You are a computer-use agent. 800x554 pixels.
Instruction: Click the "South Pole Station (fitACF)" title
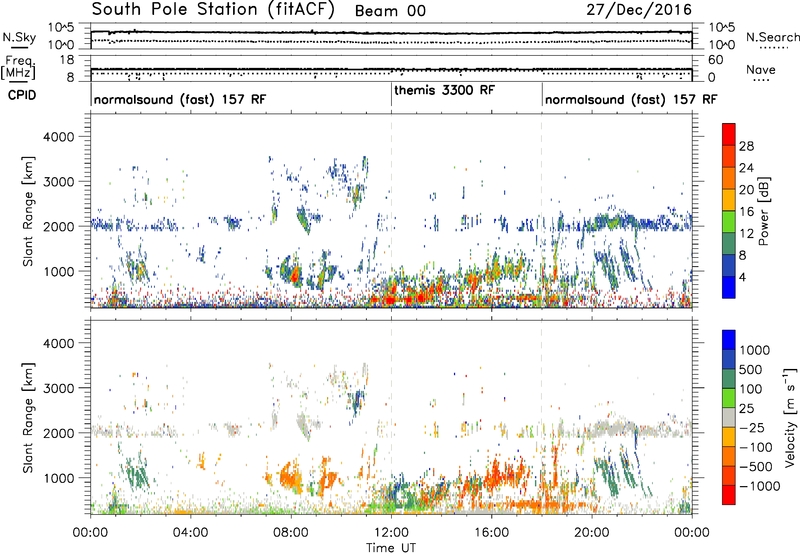point(213,10)
